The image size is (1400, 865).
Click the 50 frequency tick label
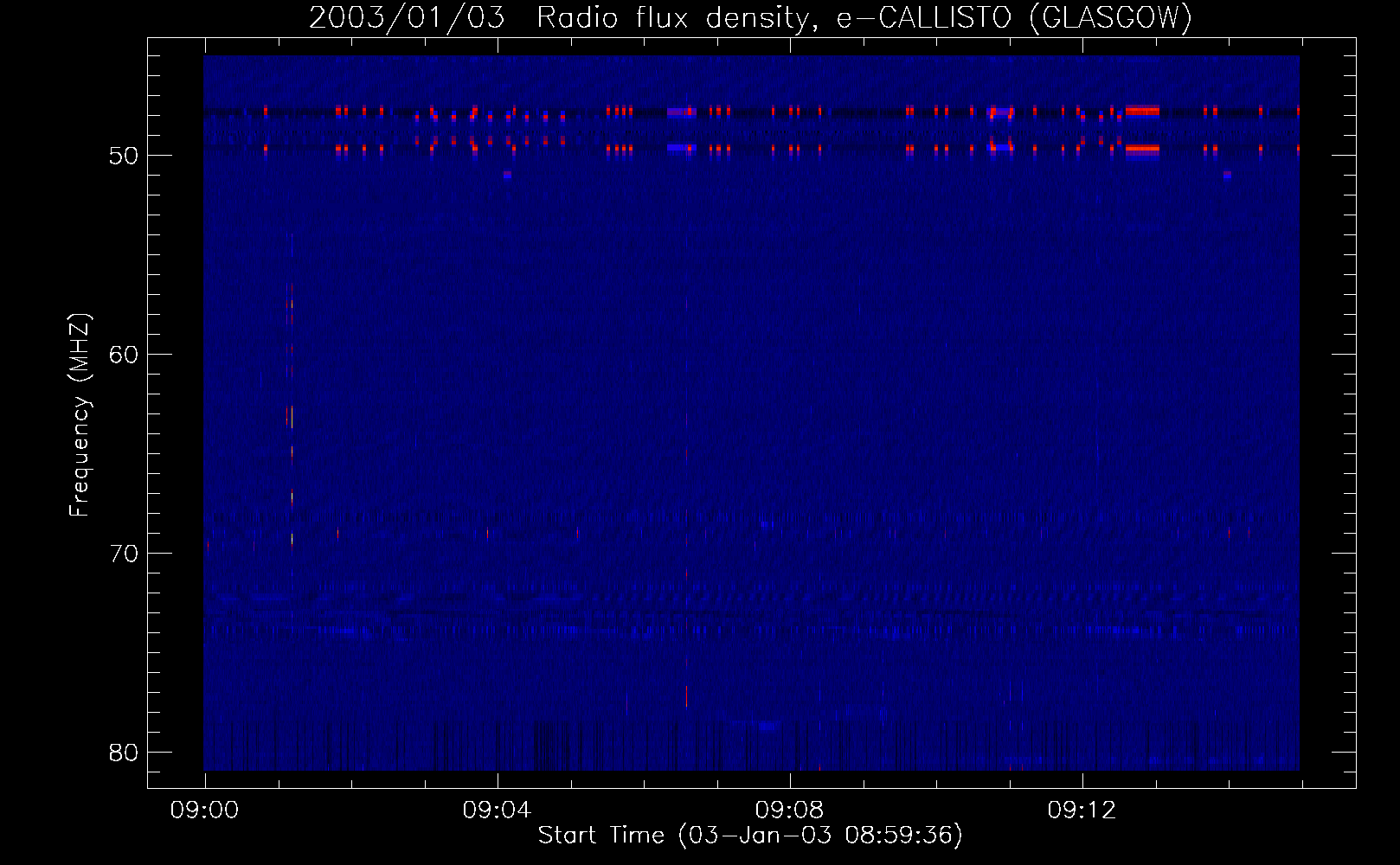124,156
